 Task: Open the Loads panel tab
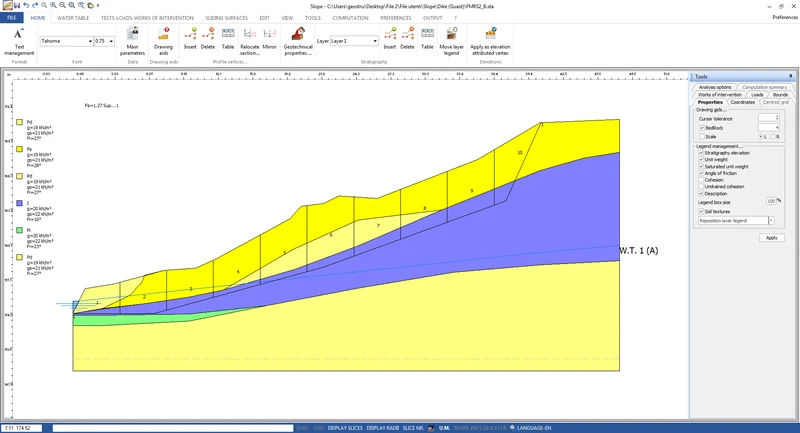(x=757, y=95)
